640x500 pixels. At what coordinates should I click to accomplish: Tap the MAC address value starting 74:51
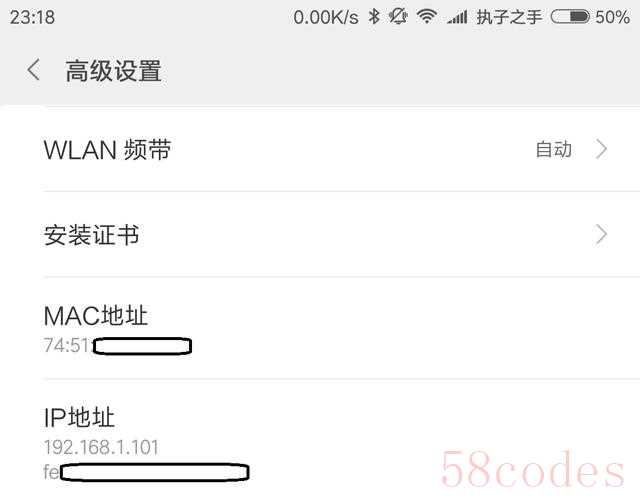pyautogui.click(x=118, y=346)
